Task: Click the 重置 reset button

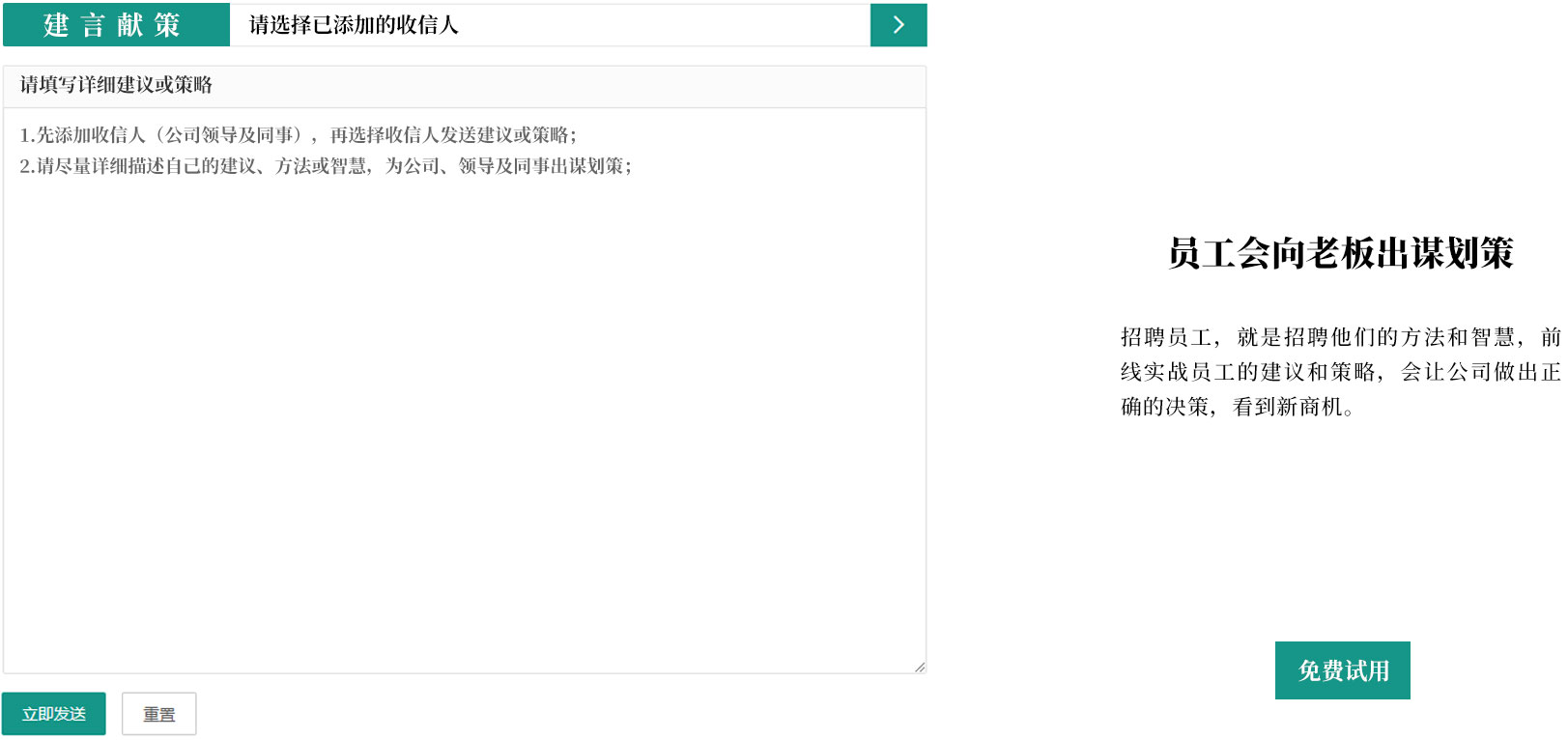Action: (158, 714)
